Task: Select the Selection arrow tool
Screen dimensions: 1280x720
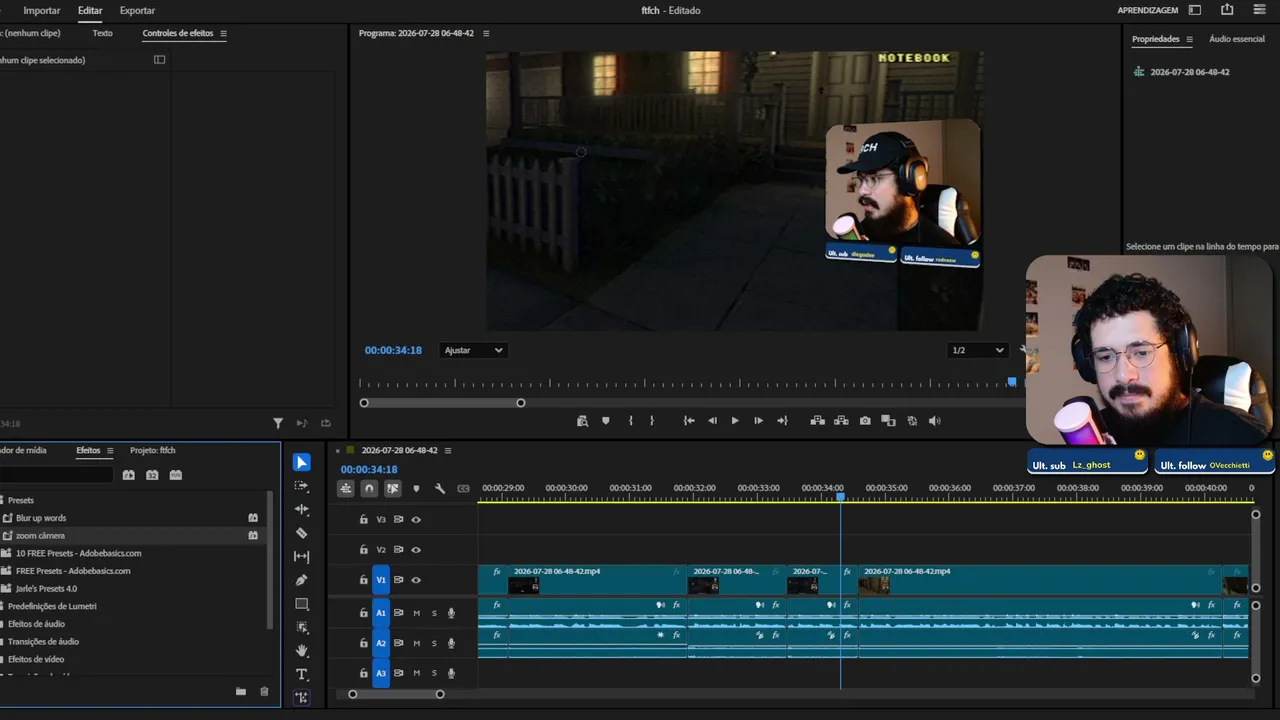Action: tap(302, 462)
